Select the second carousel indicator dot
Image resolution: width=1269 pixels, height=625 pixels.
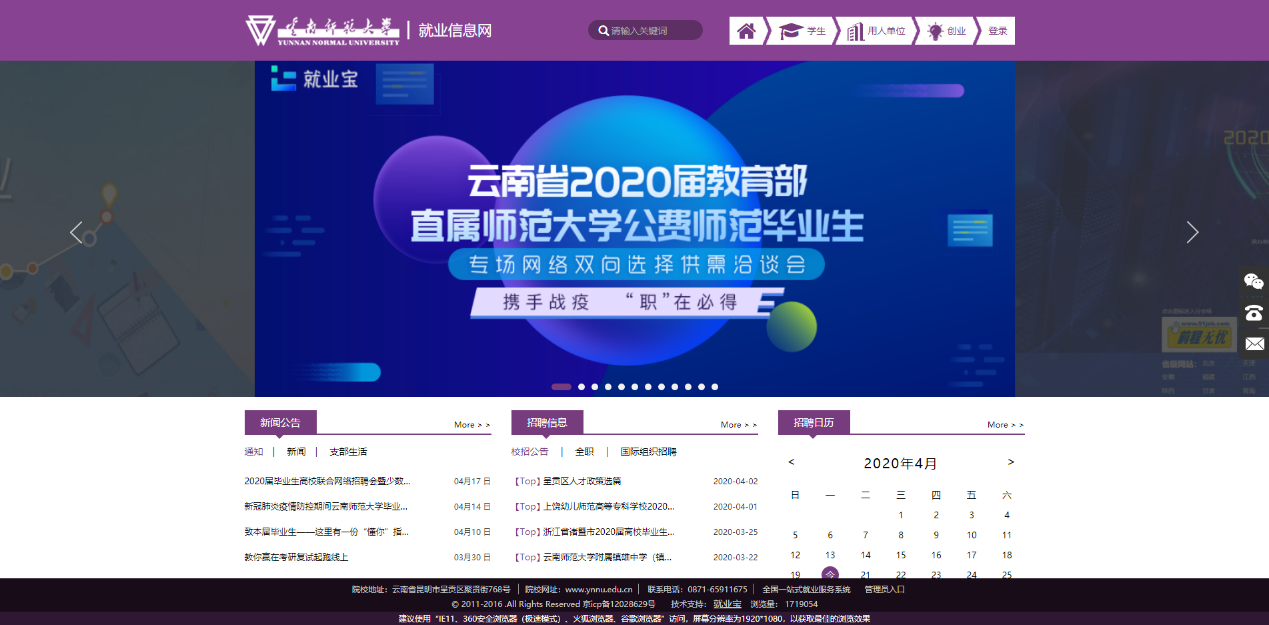581,386
